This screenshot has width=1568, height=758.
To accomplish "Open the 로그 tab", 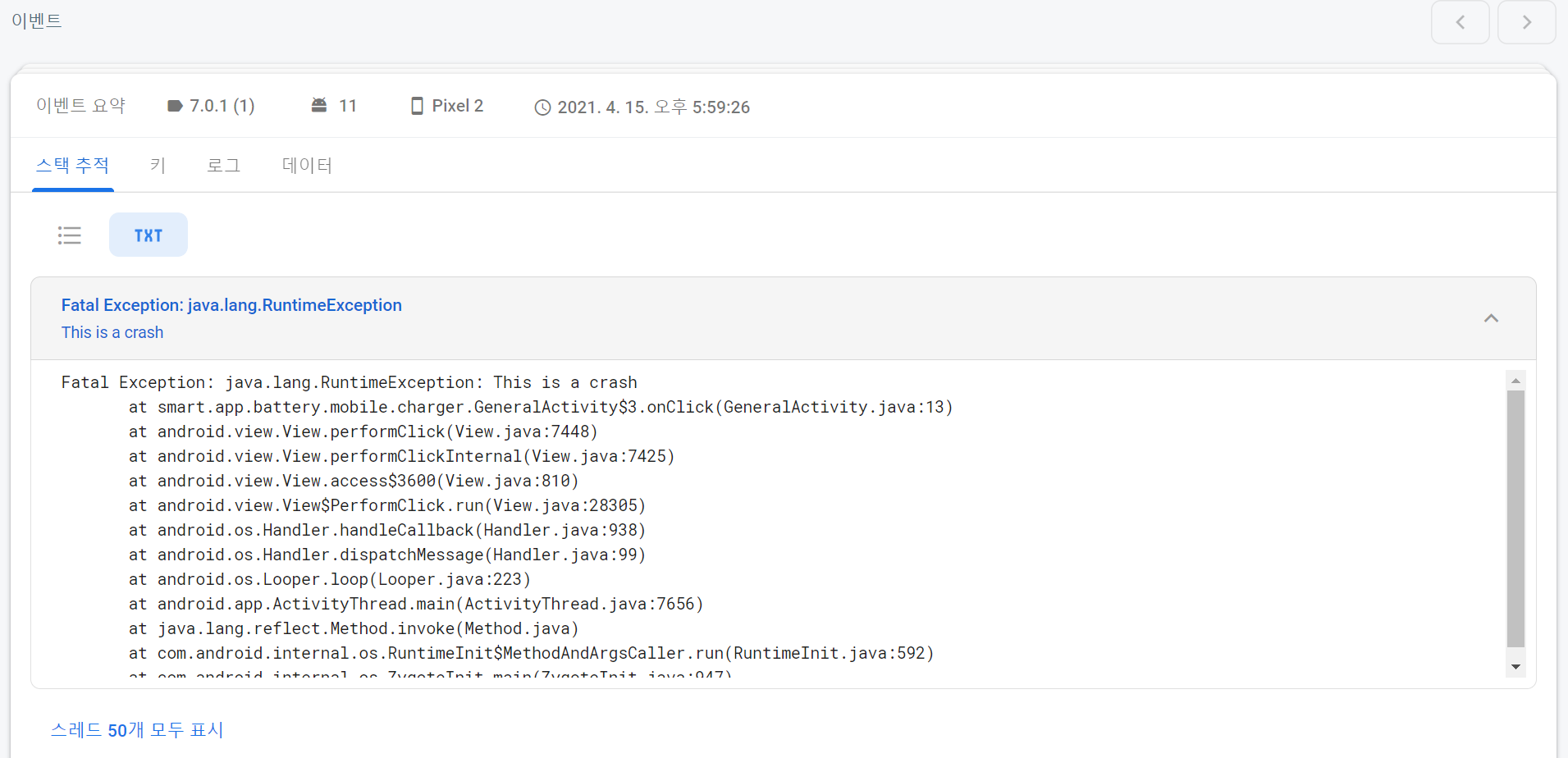I will (x=223, y=166).
